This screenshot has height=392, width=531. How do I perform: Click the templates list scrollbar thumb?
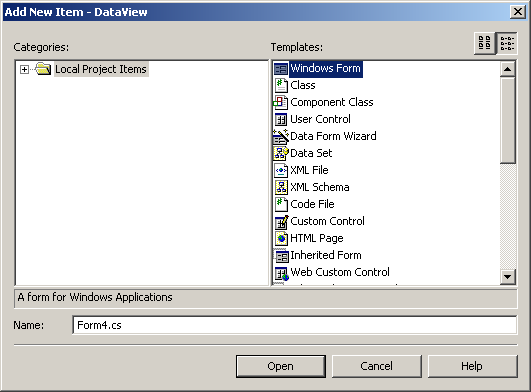pyautogui.click(x=507, y=120)
